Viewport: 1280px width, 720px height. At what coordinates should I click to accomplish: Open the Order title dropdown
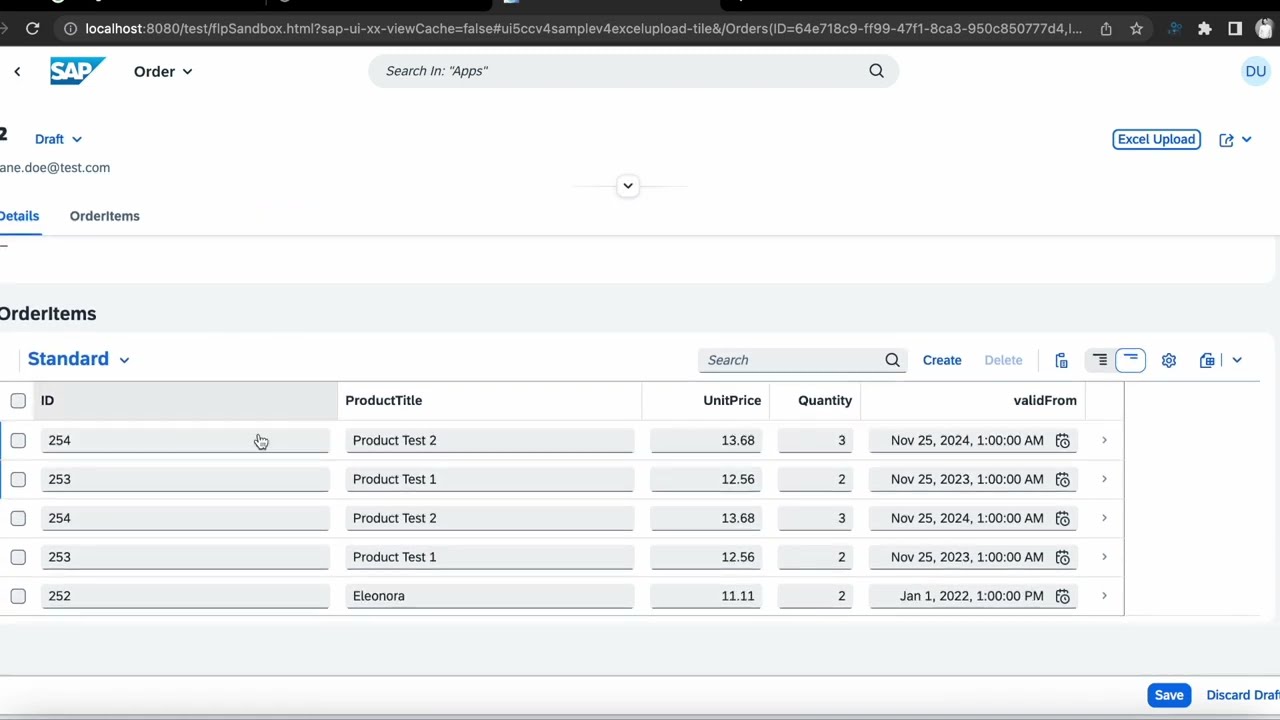[163, 71]
